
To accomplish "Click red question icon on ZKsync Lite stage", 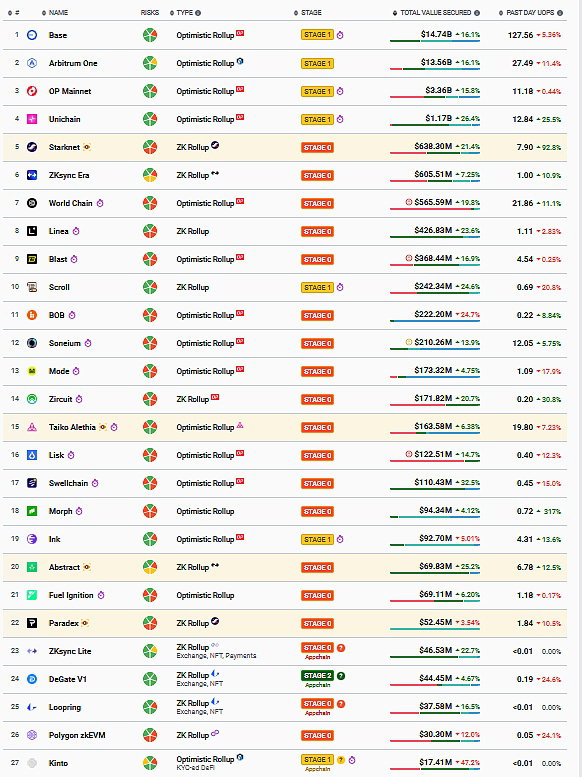I will pyautogui.click(x=341, y=648).
